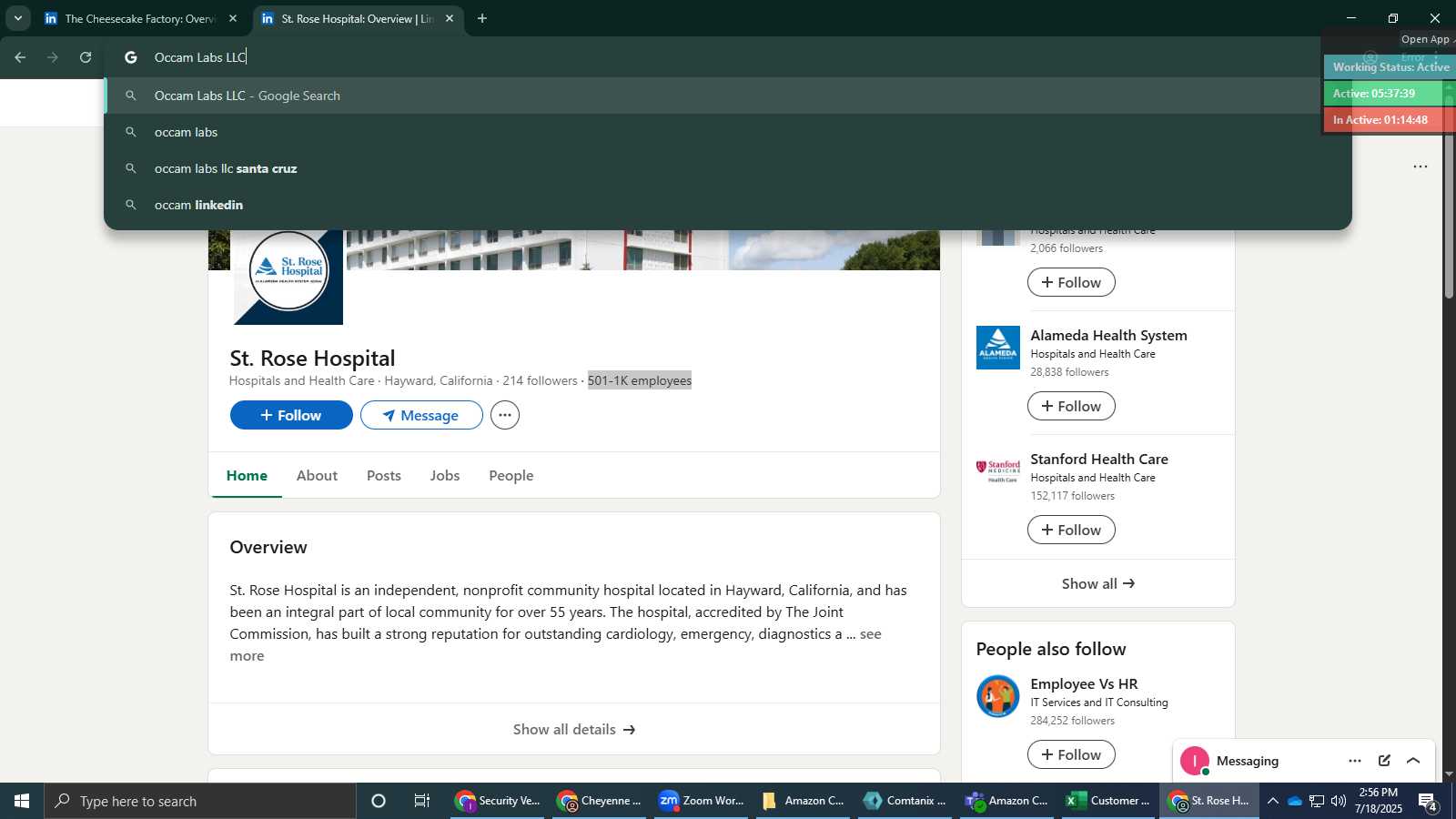Follow Alameda Health System

pos(1071,406)
